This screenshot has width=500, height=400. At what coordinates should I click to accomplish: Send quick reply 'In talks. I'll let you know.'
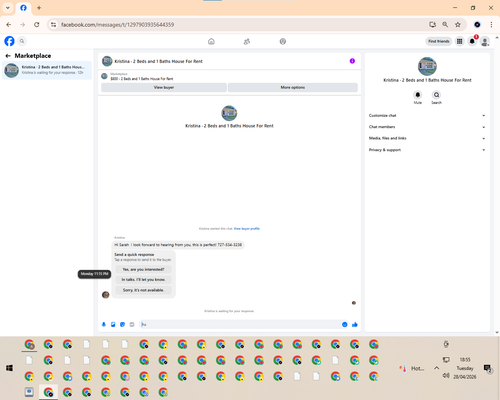point(143,280)
